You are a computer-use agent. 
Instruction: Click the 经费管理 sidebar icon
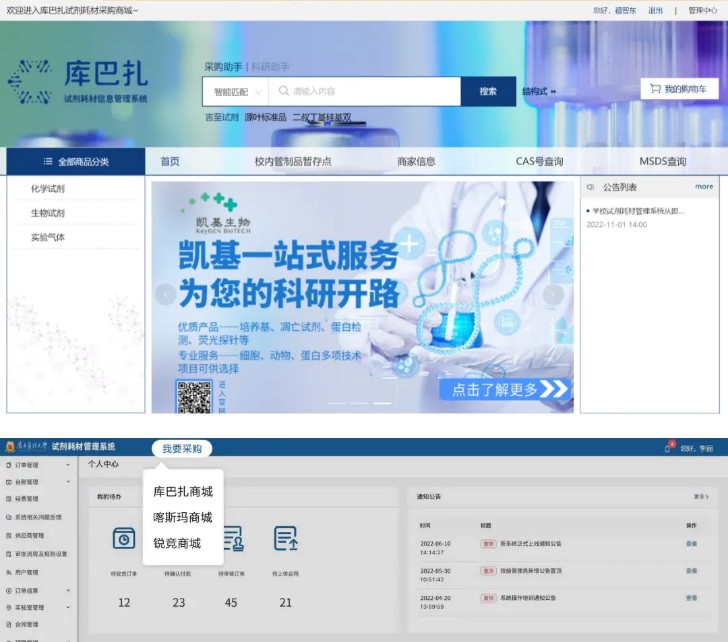(x=8, y=499)
